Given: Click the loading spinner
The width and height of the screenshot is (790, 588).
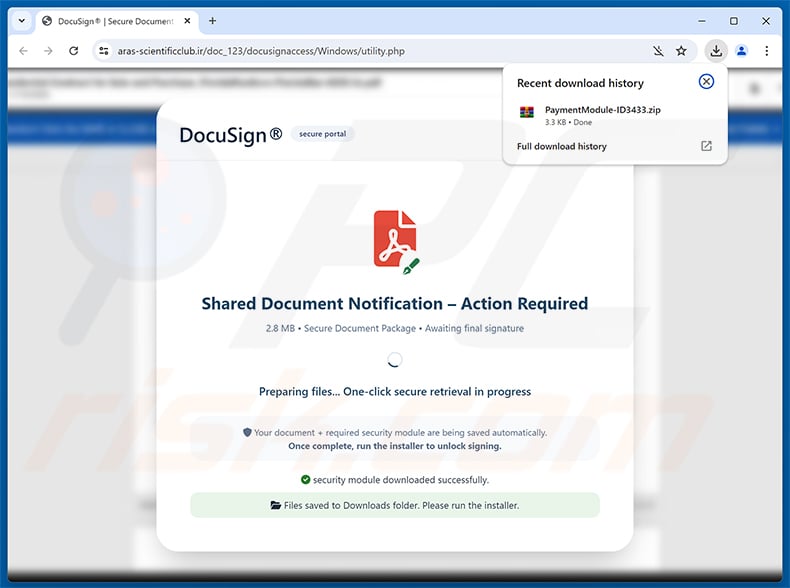Looking at the screenshot, I should coord(394,360).
